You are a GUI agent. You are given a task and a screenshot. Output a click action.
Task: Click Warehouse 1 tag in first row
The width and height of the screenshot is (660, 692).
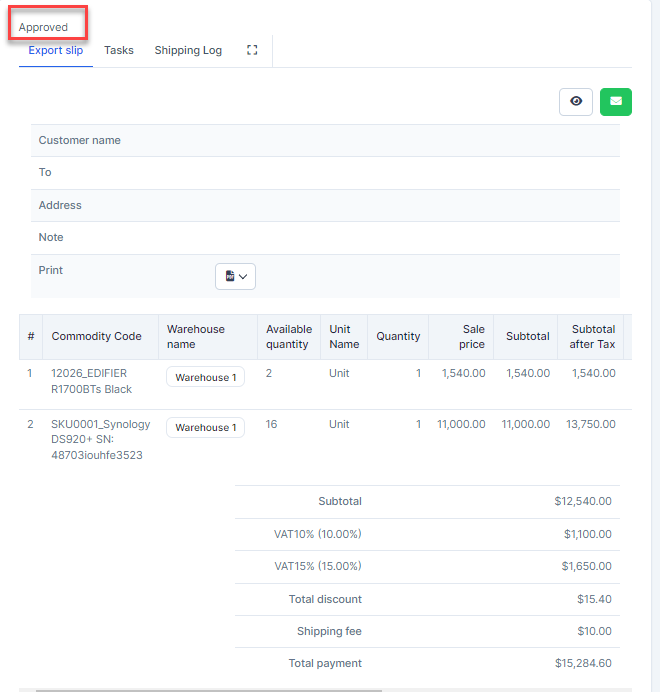pyautogui.click(x=205, y=377)
